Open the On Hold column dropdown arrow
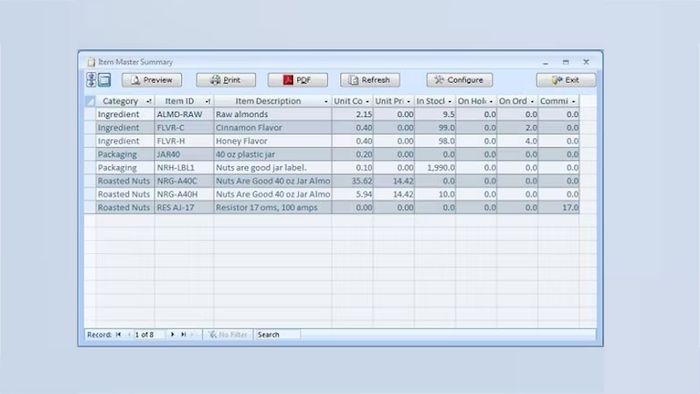 [491, 102]
